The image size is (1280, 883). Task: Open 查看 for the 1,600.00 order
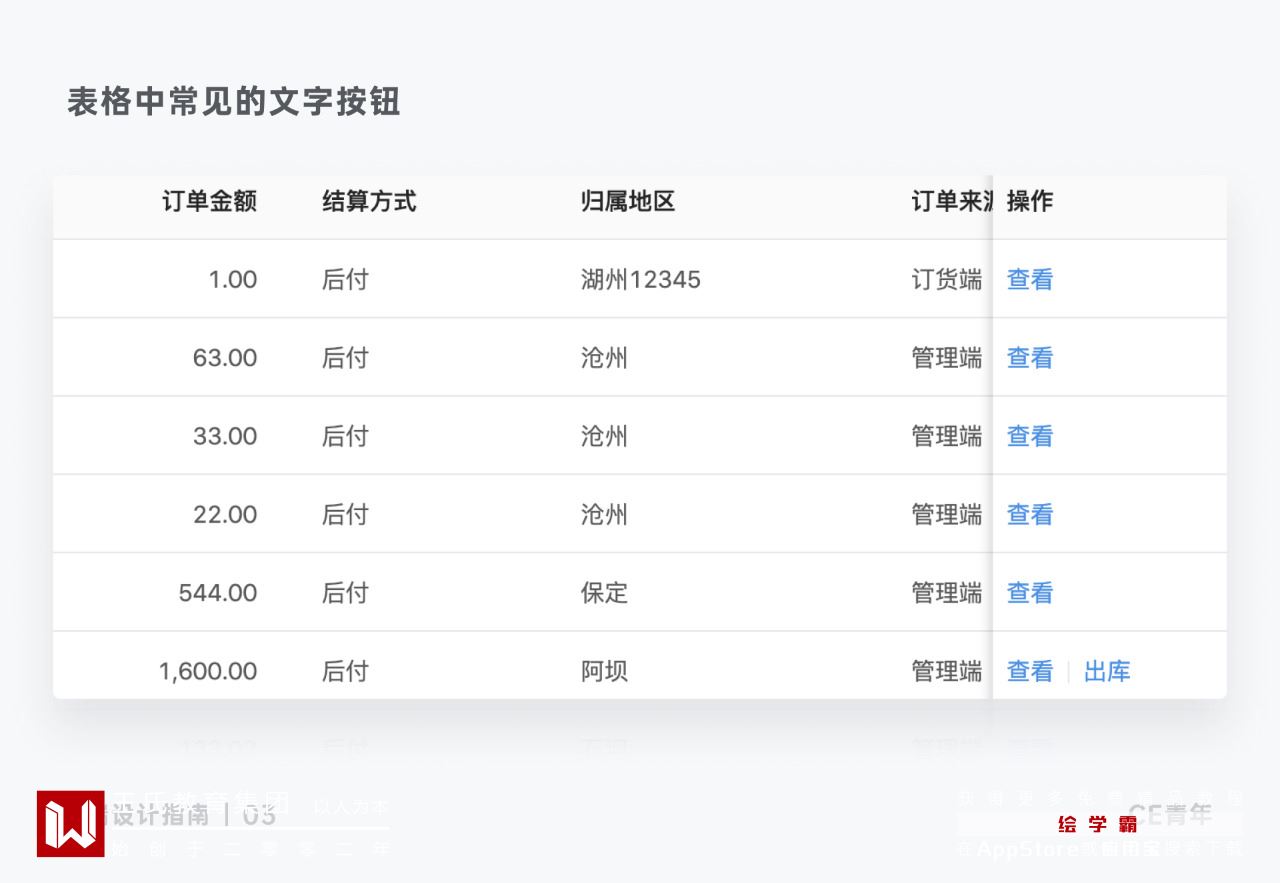[x=1029, y=671]
